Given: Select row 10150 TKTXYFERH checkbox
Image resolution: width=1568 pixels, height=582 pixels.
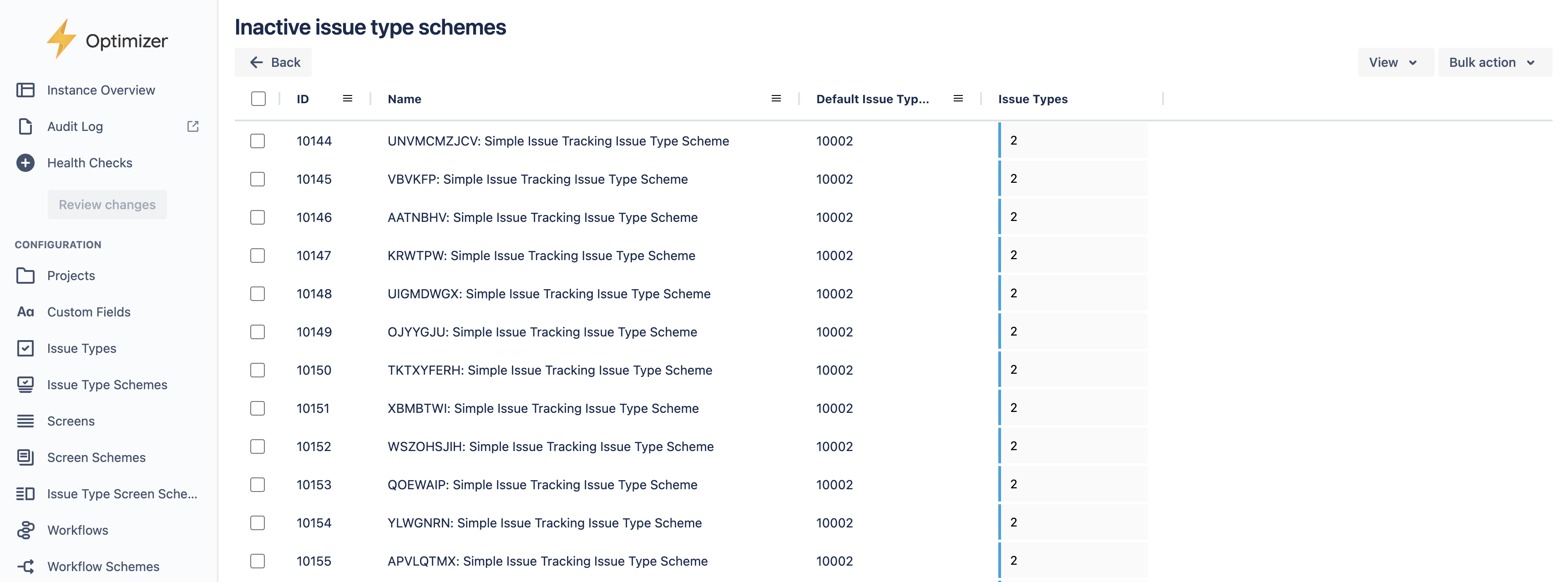Looking at the screenshot, I should [x=258, y=371].
